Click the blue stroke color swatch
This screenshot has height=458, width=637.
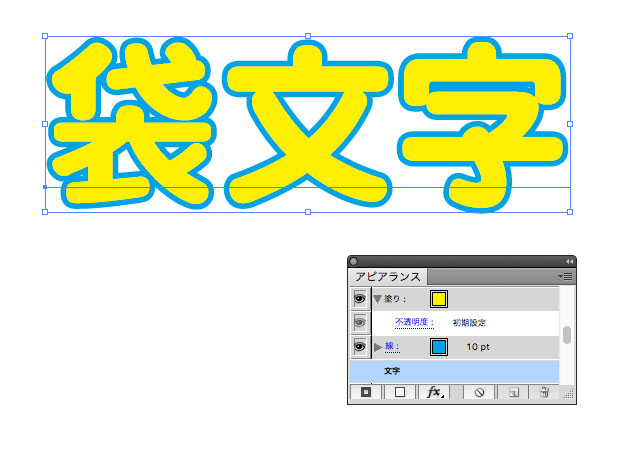point(439,347)
